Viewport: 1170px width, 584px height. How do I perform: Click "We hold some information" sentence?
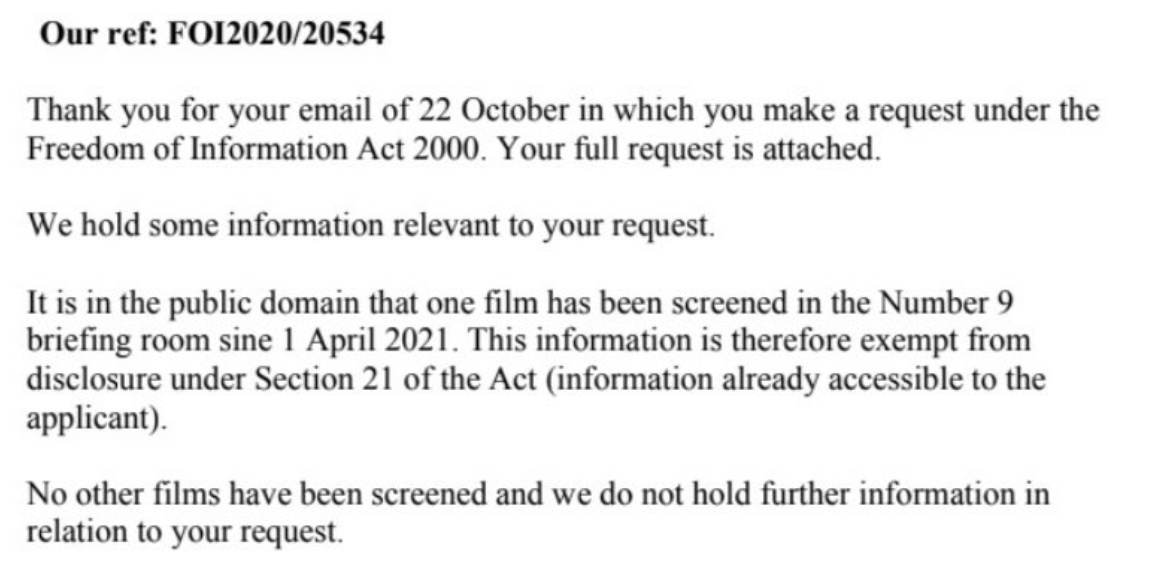click(x=372, y=225)
